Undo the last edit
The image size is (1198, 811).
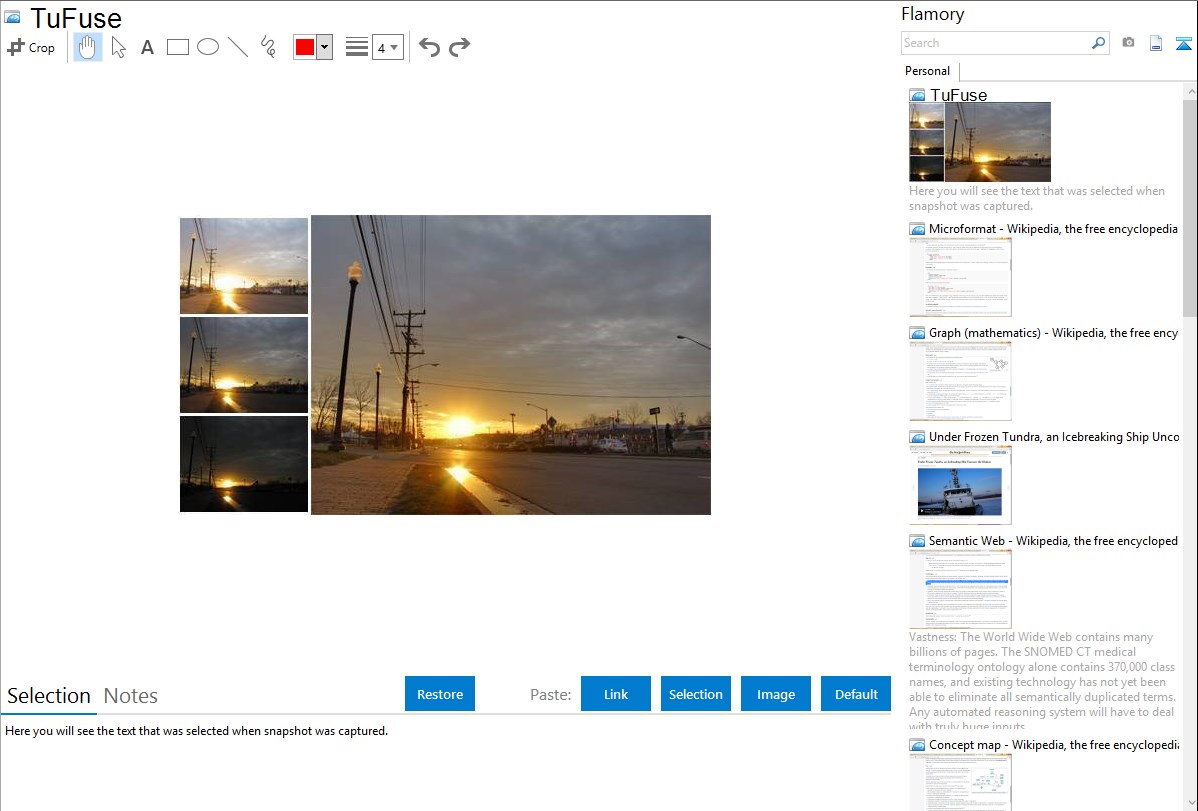[429, 47]
